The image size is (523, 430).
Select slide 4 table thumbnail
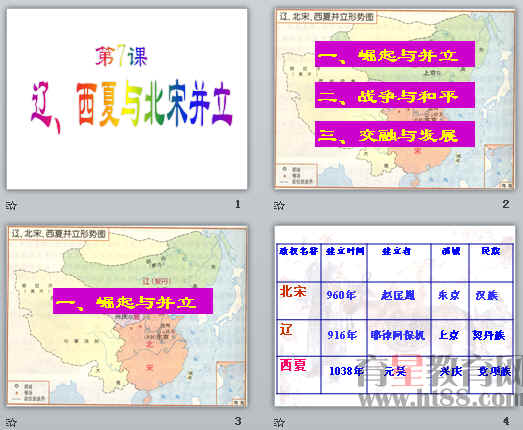pyautogui.click(x=394, y=316)
